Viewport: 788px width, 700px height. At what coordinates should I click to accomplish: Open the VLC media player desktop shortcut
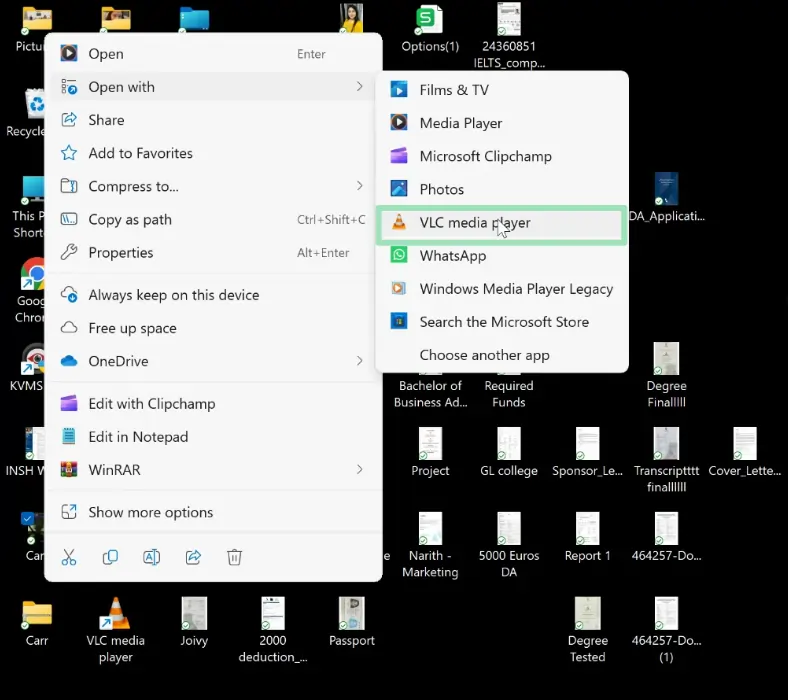(116, 614)
